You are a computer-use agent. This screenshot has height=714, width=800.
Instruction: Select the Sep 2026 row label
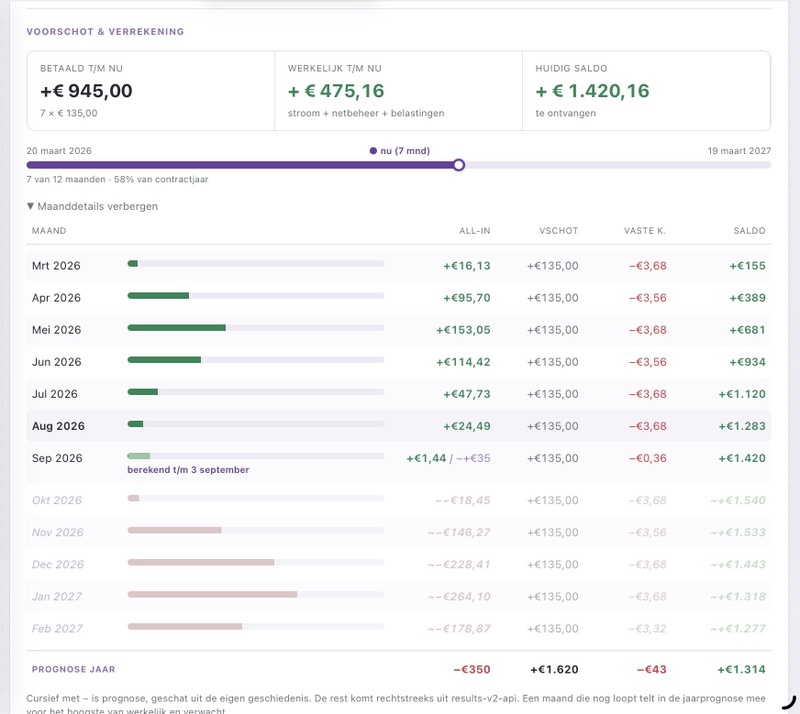[x=57, y=458]
